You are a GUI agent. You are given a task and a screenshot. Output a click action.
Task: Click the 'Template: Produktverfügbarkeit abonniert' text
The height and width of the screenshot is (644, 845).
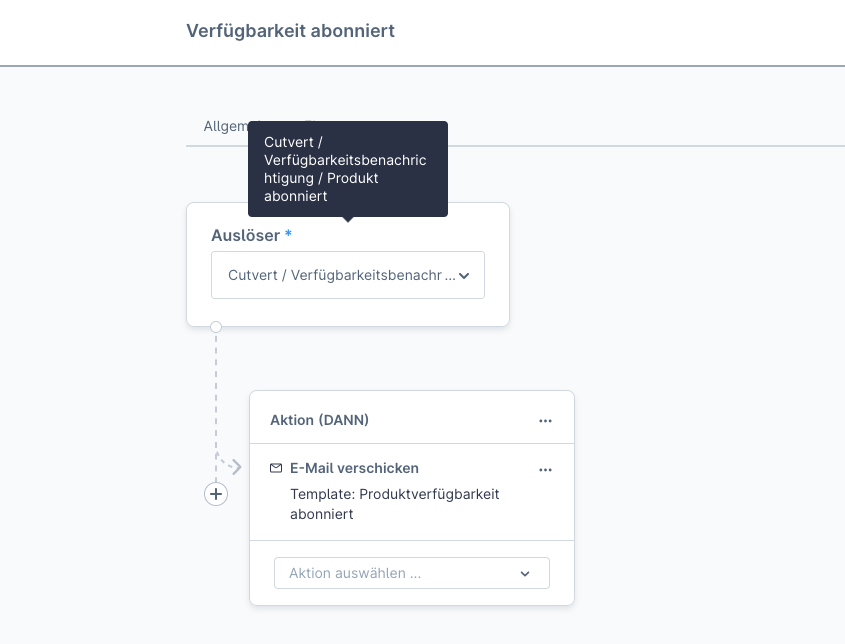pos(394,504)
